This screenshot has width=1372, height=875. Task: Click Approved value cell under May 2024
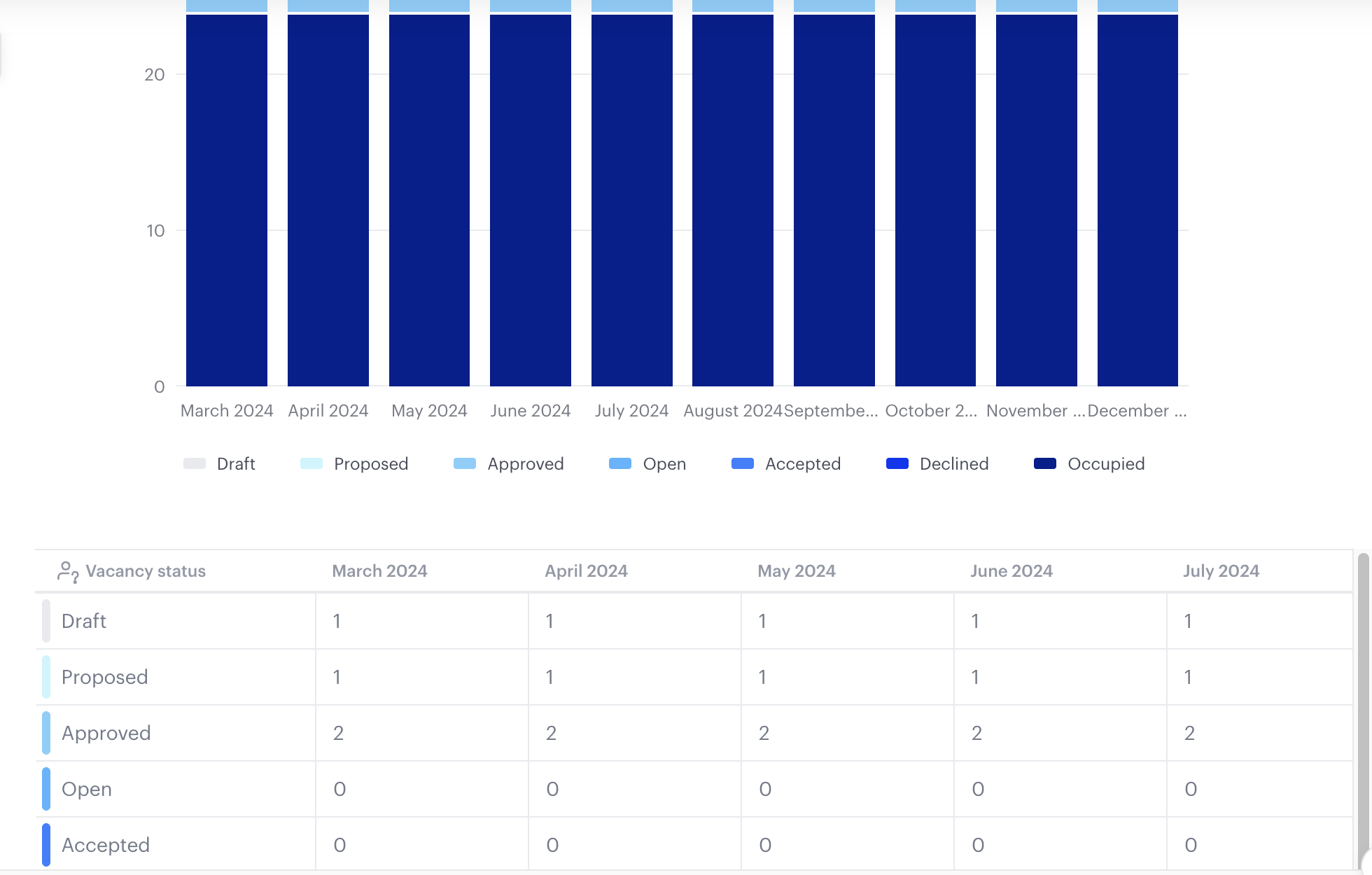point(764,733)
